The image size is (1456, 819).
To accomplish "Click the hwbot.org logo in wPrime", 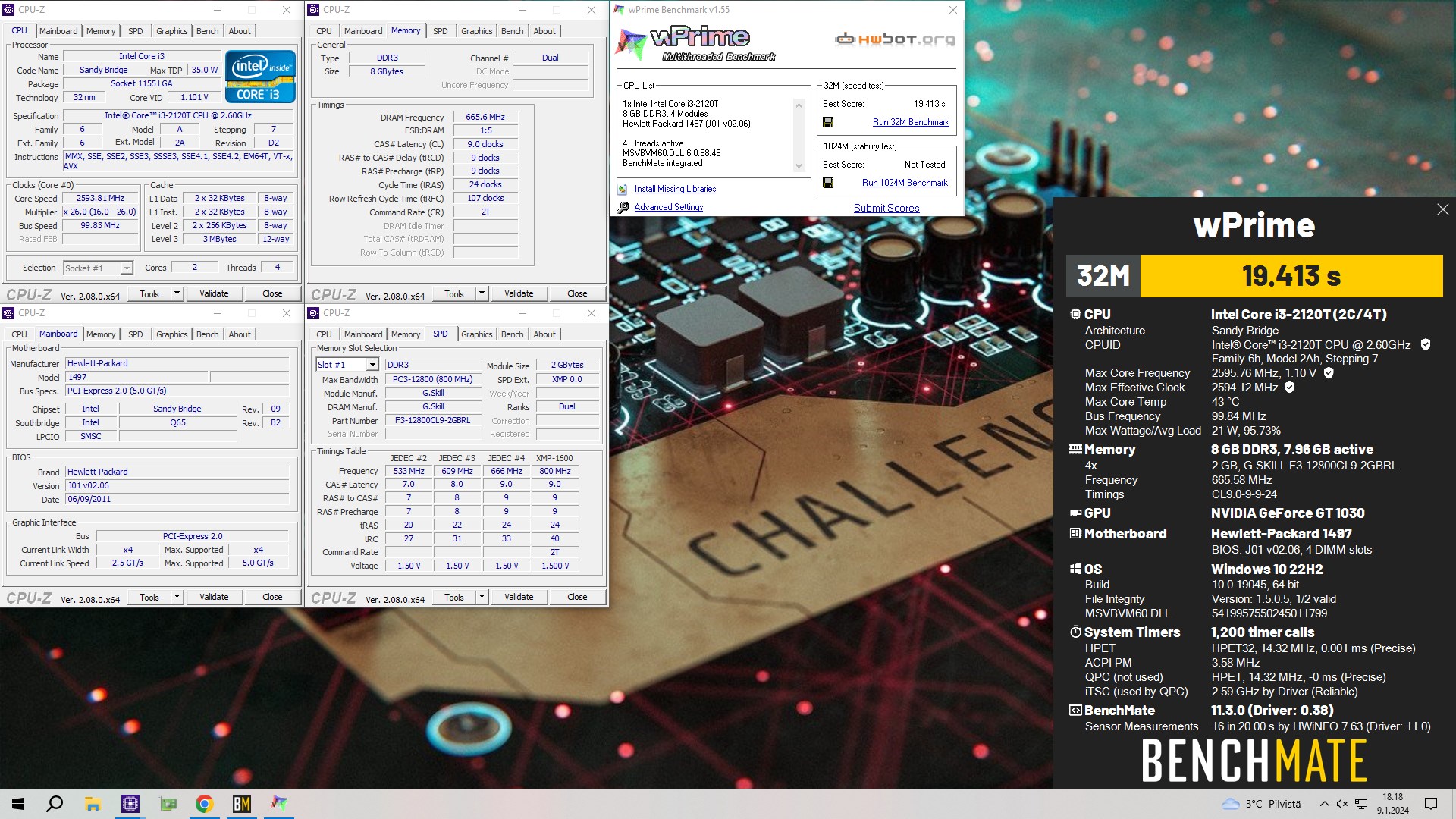I will (895, 39).
